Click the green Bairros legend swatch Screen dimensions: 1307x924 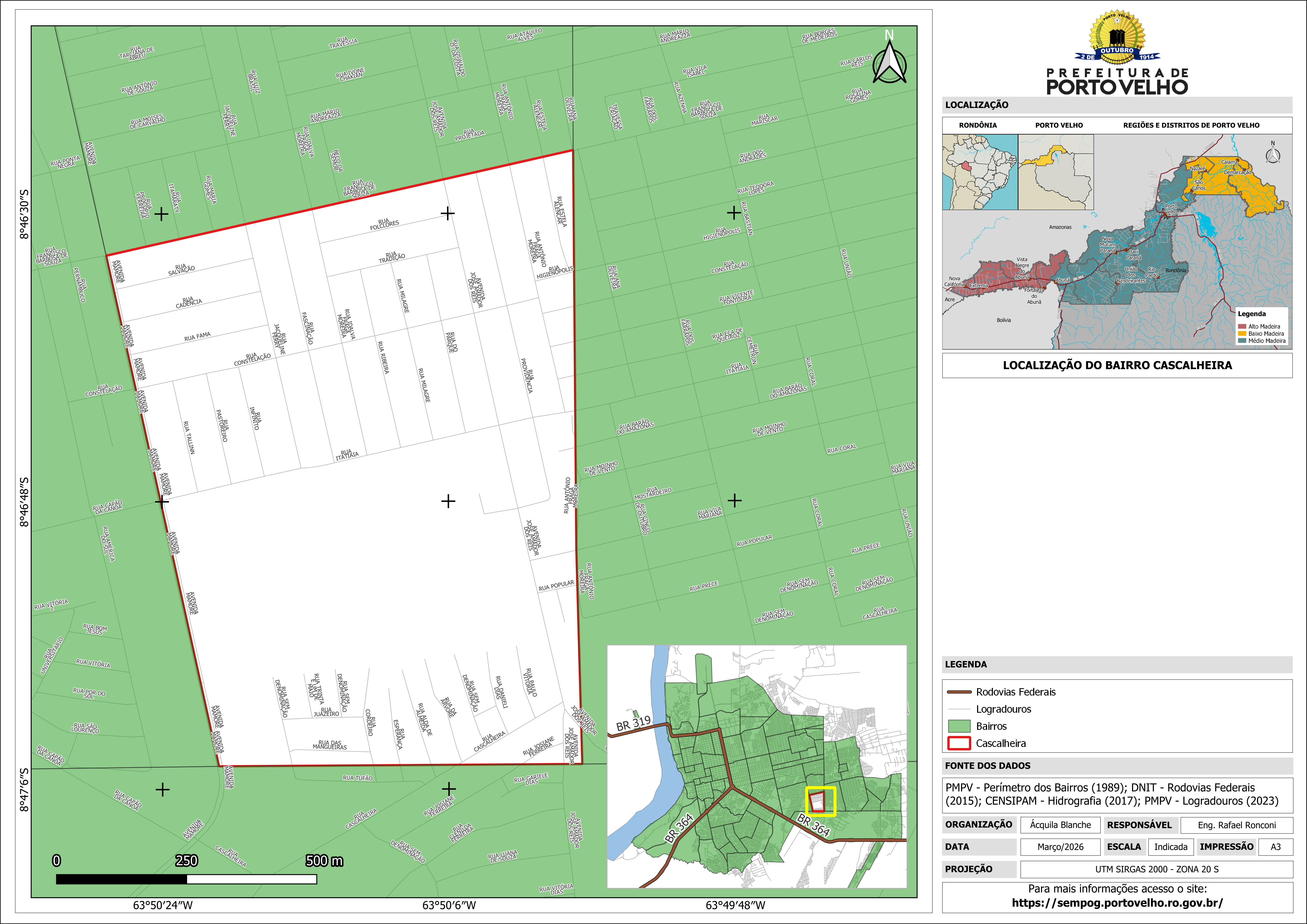pos(959,726)
